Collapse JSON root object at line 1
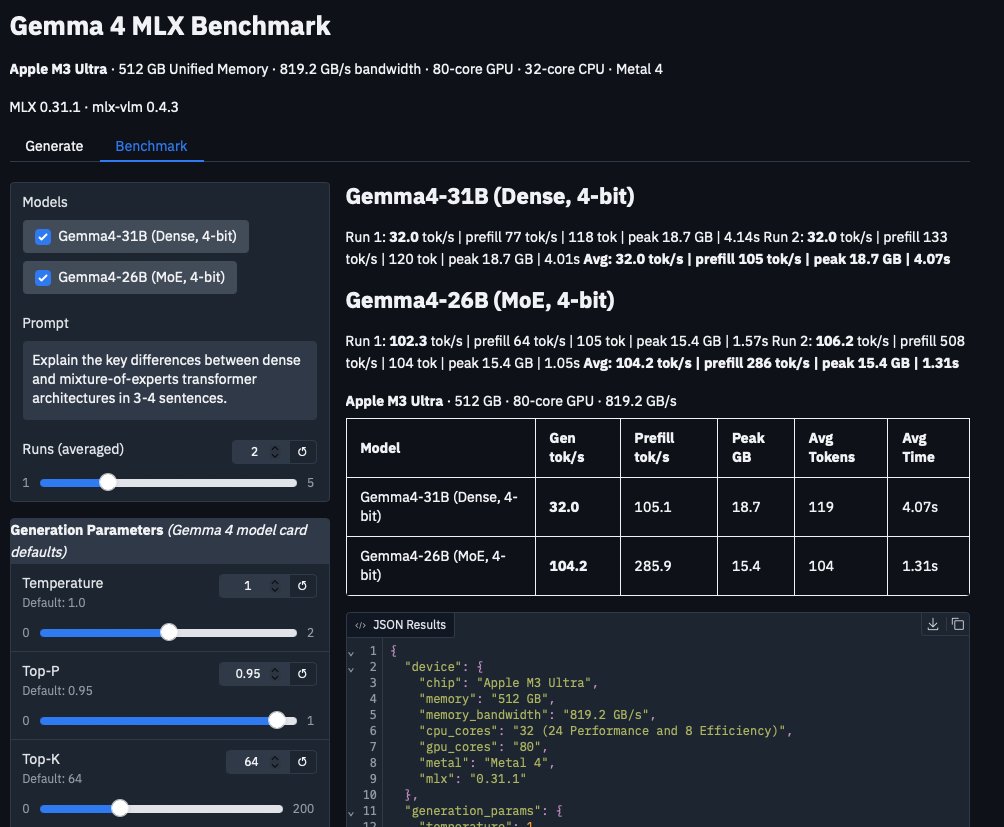1004x827 pixels. coord(351,653)
